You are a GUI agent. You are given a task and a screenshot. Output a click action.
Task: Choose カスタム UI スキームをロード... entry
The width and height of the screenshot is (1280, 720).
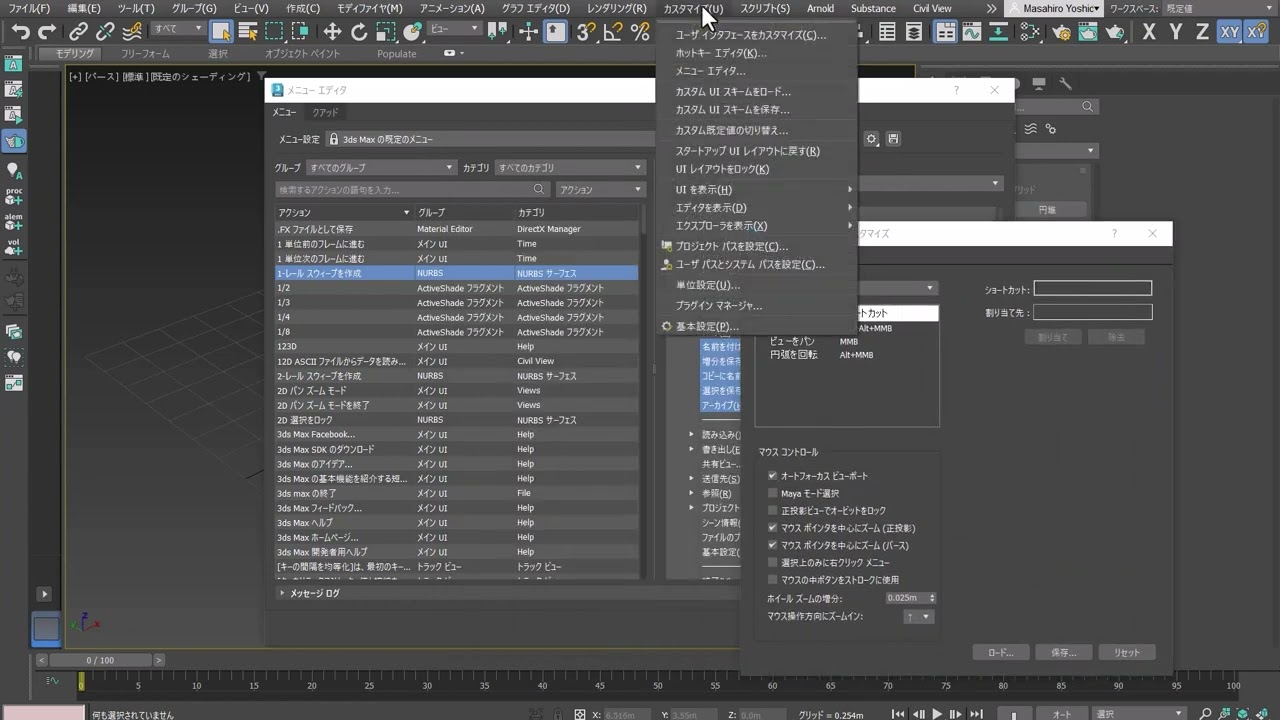[x=757, y=91]
